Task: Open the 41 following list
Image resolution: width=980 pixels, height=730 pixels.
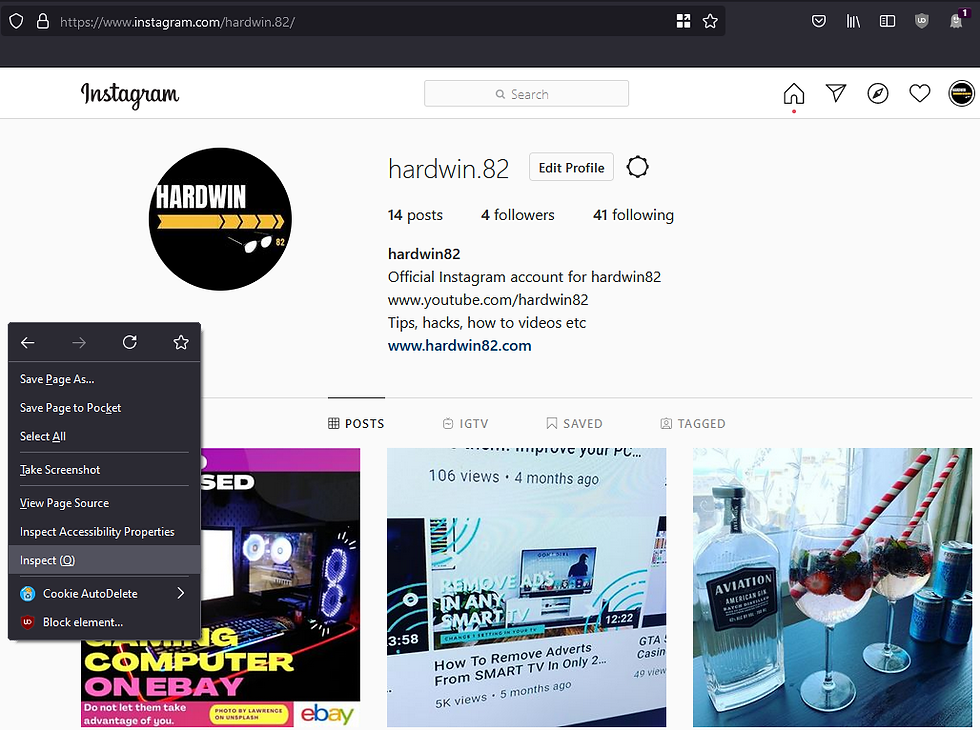Action: coord(633,215)
